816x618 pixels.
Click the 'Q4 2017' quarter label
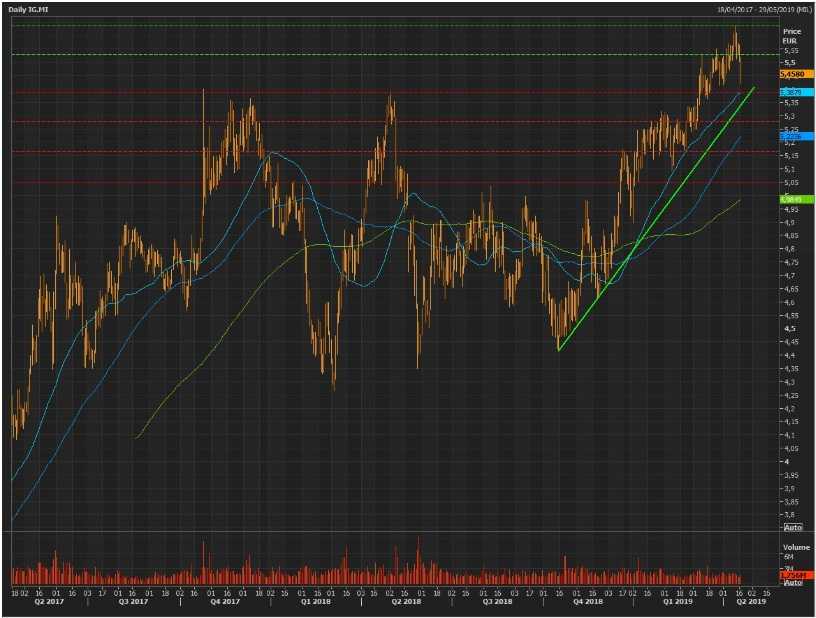click(x=225, y=602)
